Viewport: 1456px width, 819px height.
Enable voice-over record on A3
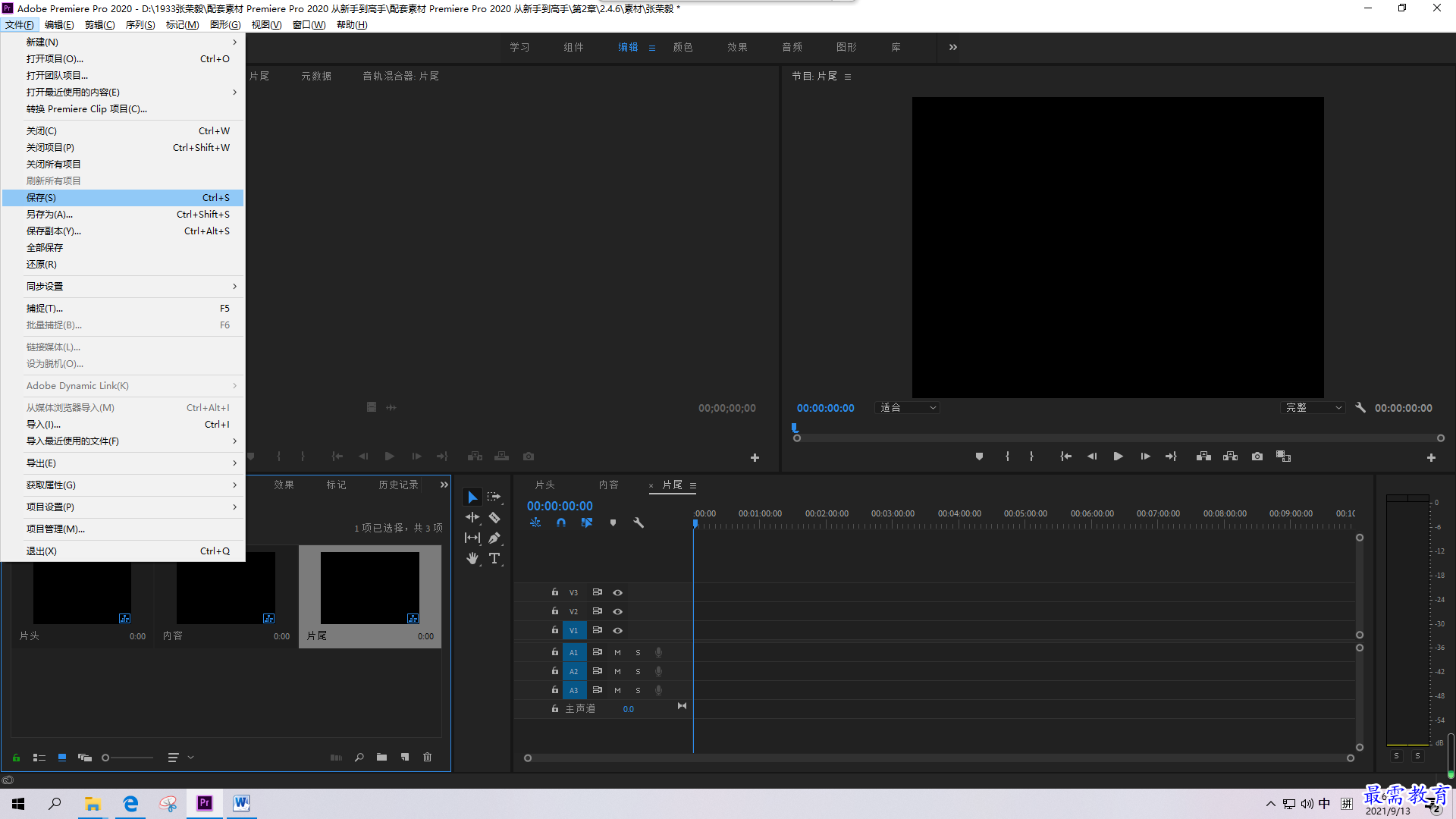[658, 691]
